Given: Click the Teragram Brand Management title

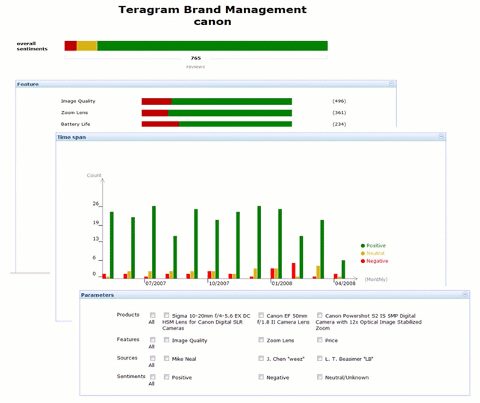Looking at the screenshot, I should point(212,10).
